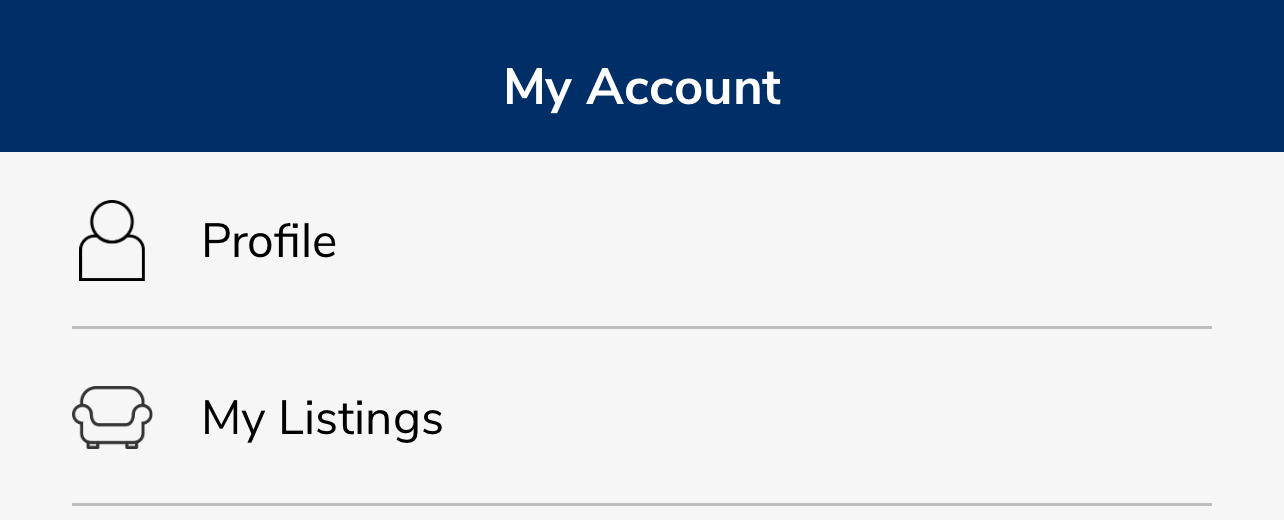Click the word Account in the header
This screenshot has width=1284, height=520.
[x=684, y=87]
